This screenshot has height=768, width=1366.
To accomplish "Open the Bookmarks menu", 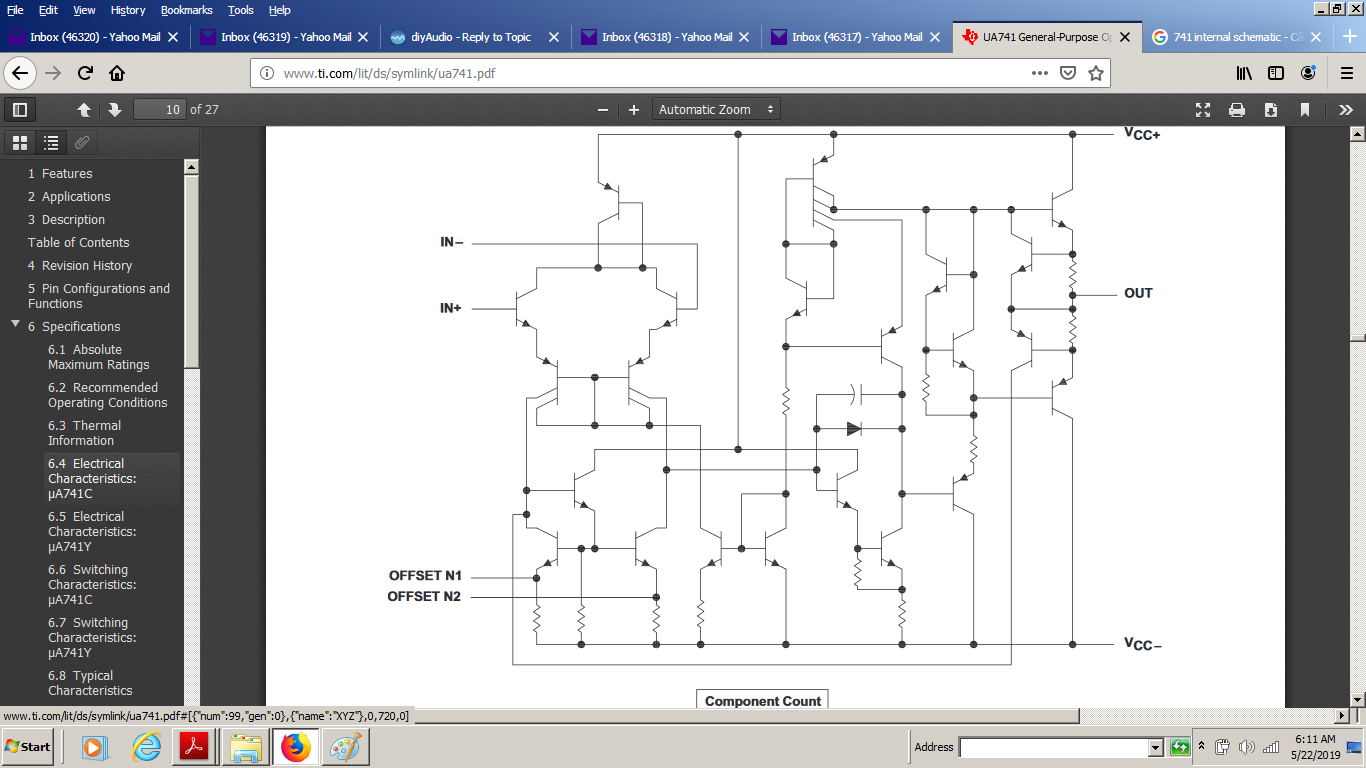I will [187, 10].
